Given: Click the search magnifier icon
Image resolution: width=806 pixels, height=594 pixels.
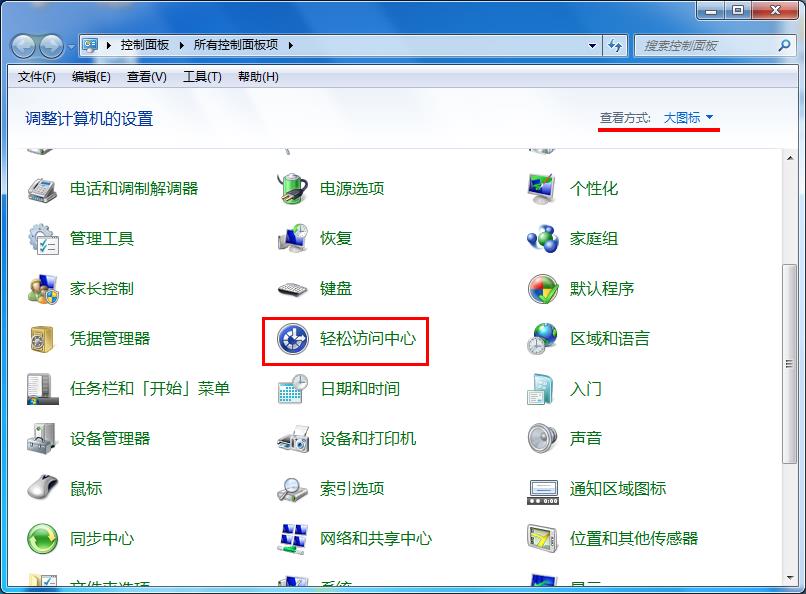Looking at the screenshot, I should (784, 46).
